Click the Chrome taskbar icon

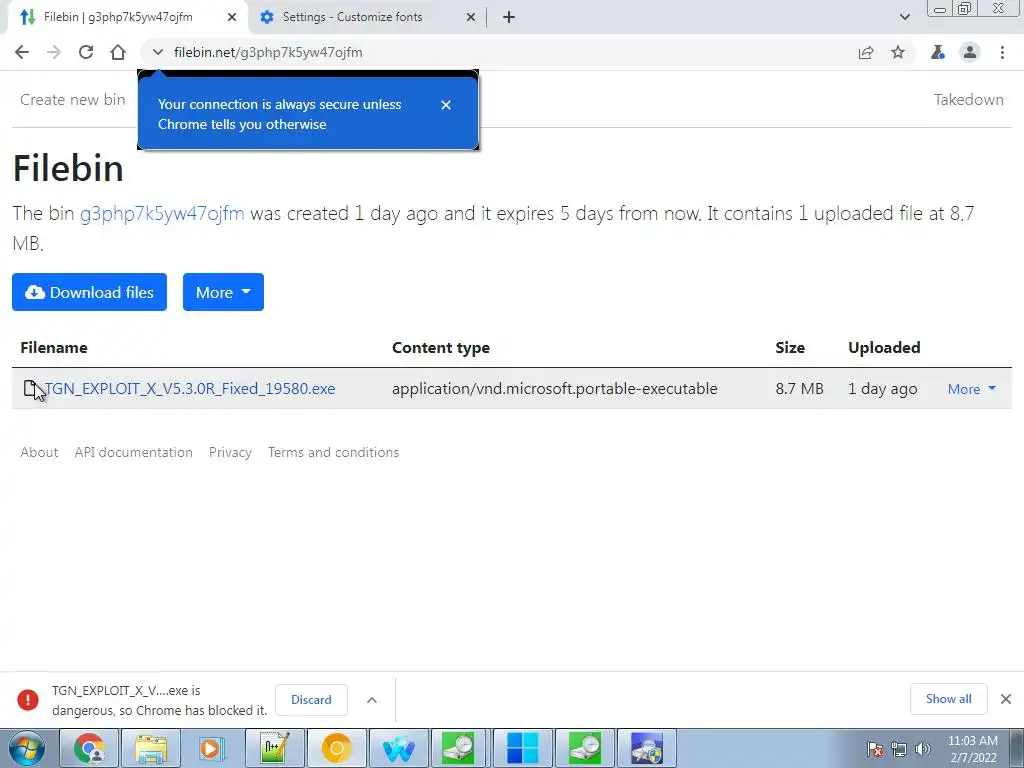[x=89, y=748]
